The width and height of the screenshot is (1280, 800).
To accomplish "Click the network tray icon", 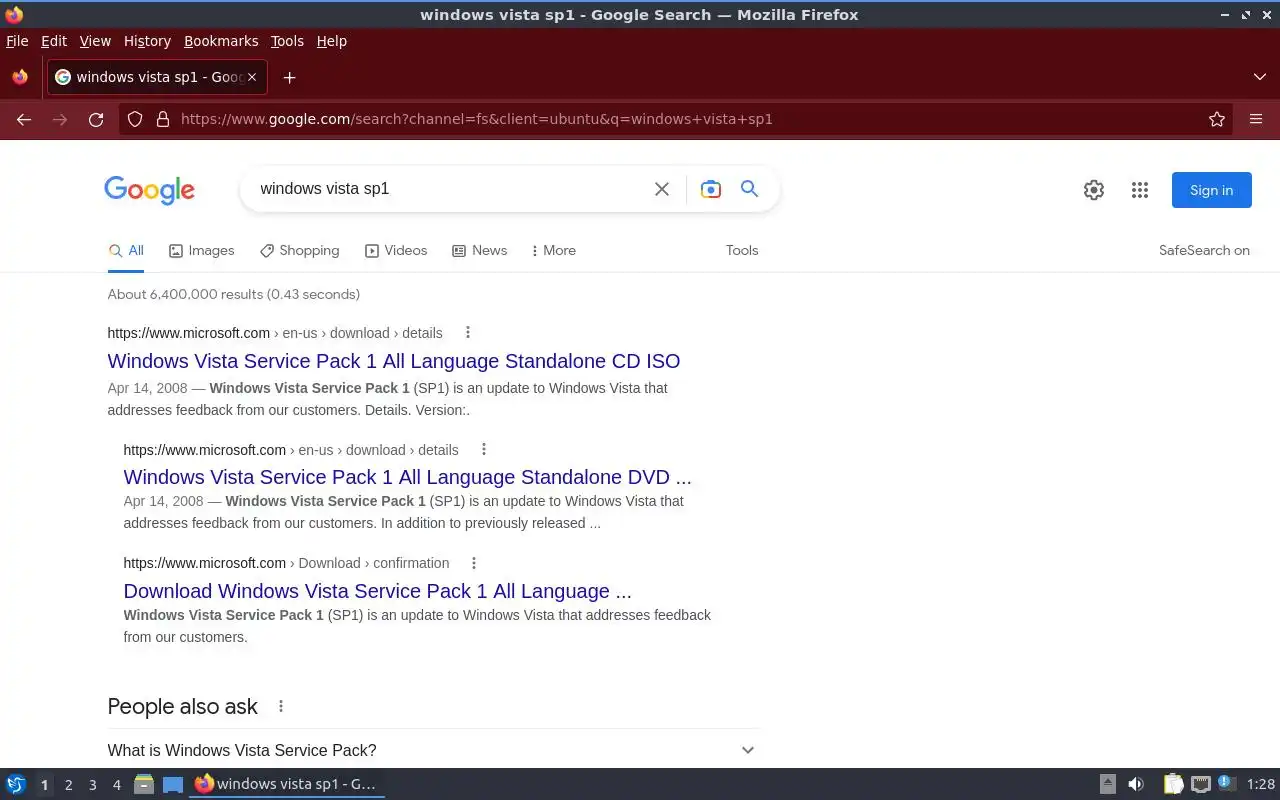I will (x=1200, y=784).
